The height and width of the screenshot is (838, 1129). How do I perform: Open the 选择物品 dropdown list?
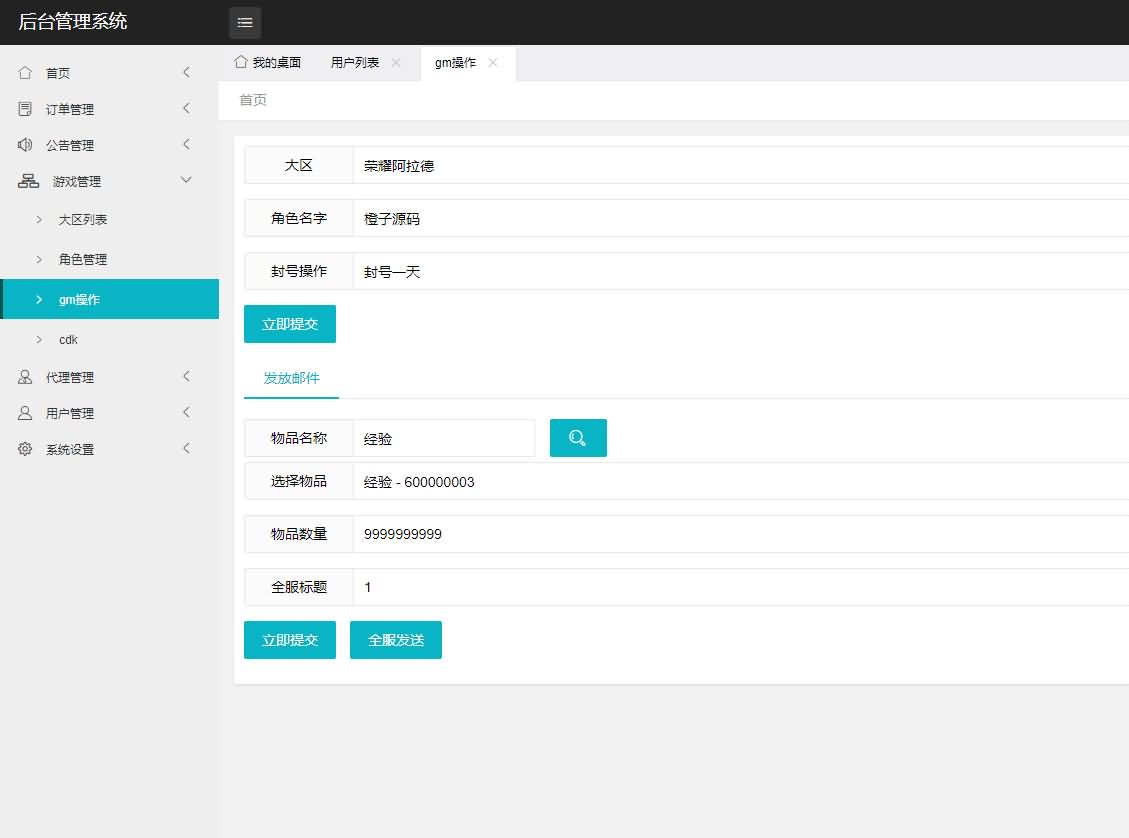740,482
